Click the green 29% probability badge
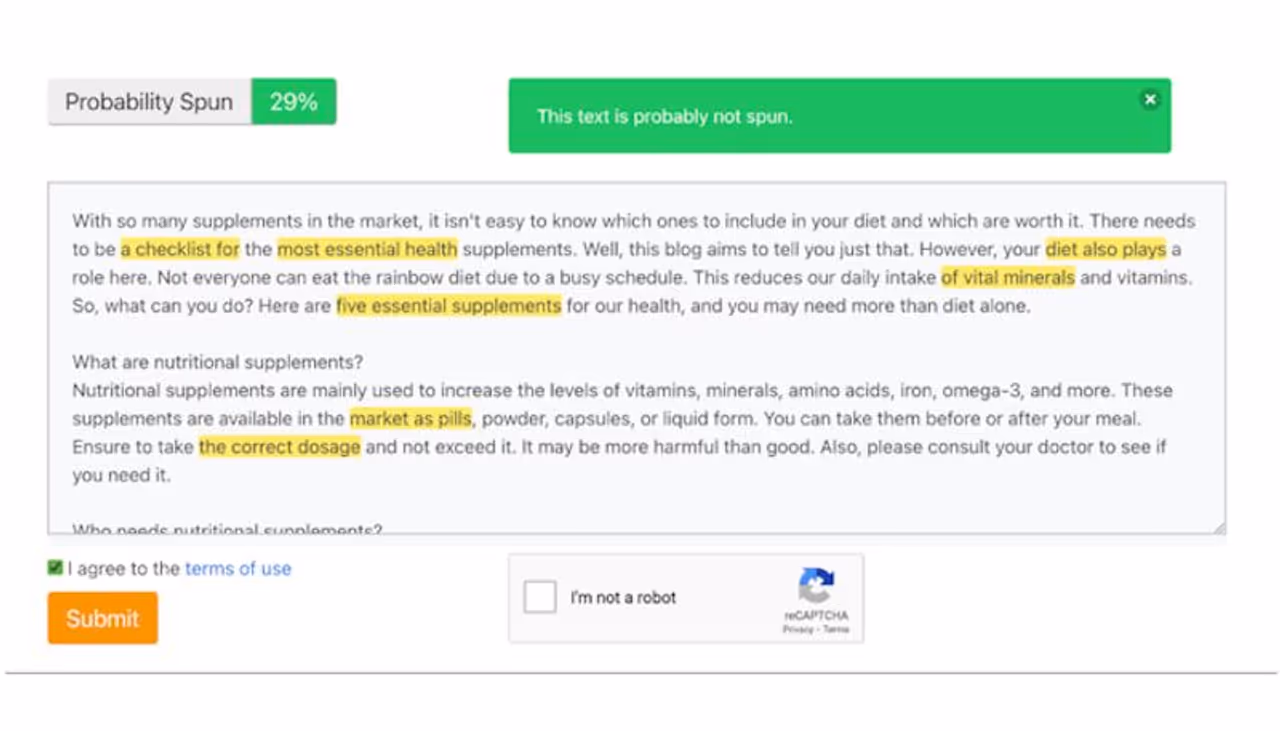Screen dimensions: 1280x731 point(293,102)
